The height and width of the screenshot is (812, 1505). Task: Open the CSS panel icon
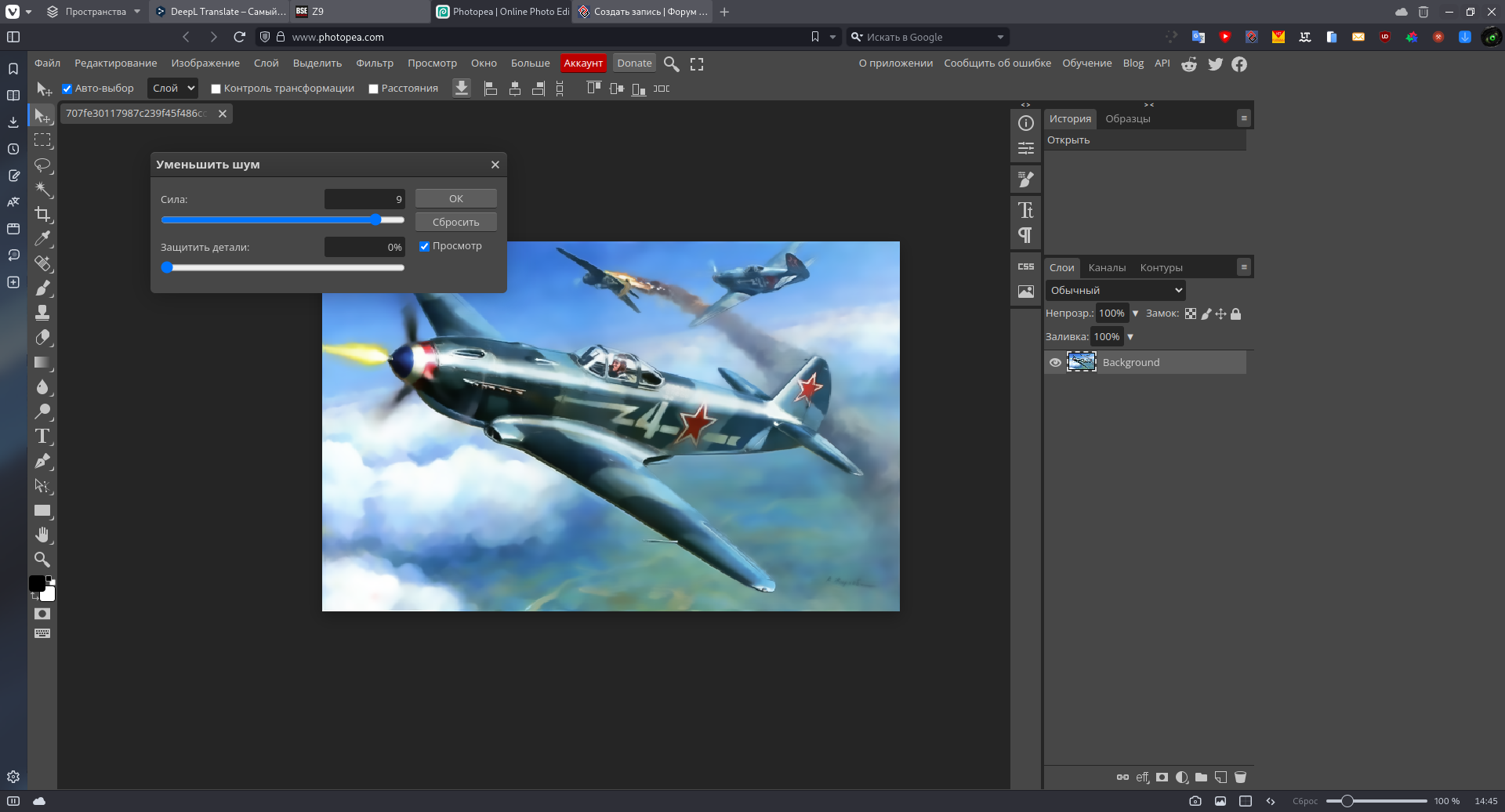click(1025, 266)
